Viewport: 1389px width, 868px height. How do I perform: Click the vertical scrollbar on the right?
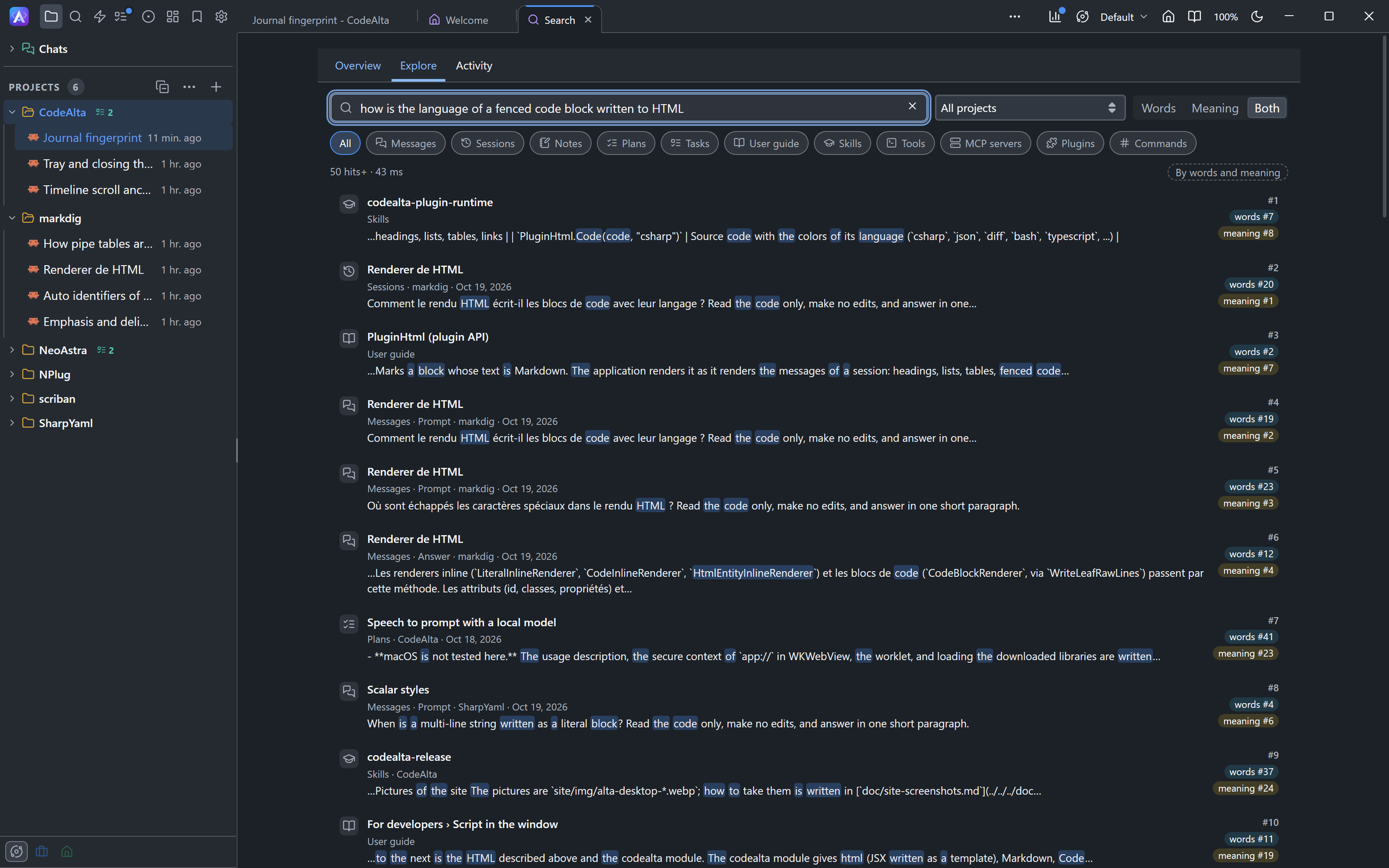tap(1384, 127)
